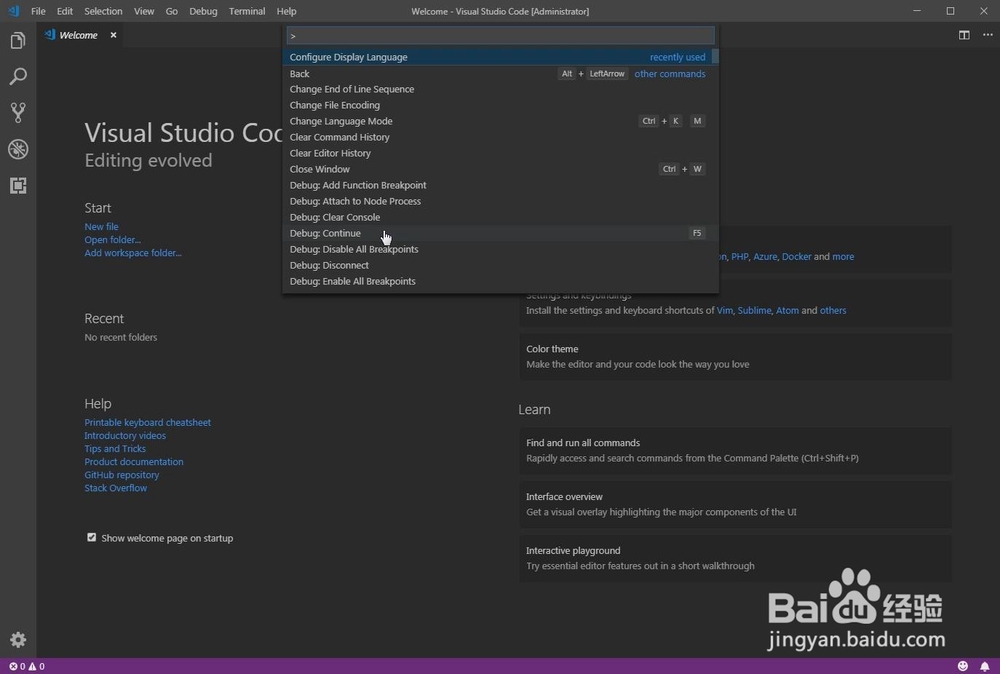Open Find and run all commands card

[x=735, y=450]
